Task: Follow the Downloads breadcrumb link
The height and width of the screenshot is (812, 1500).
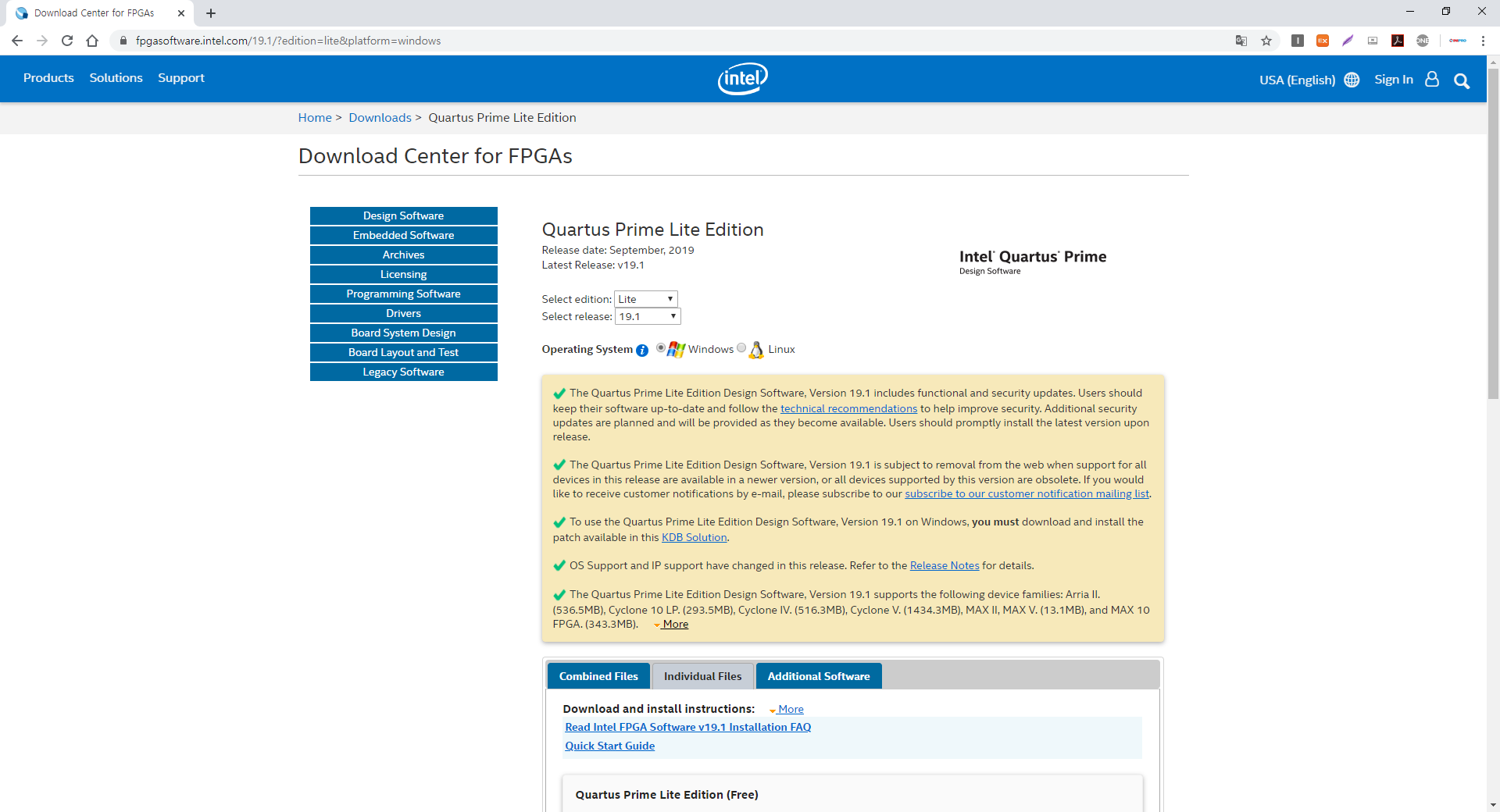Action: (x=380, y=118)
